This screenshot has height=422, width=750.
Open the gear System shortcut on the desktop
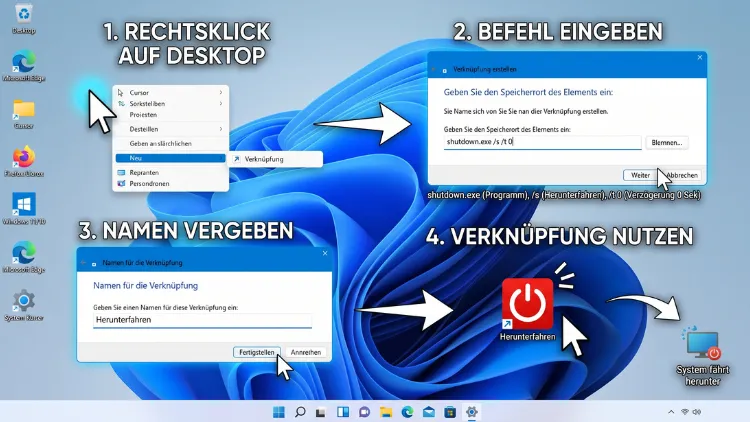click(x=23, y=301)
